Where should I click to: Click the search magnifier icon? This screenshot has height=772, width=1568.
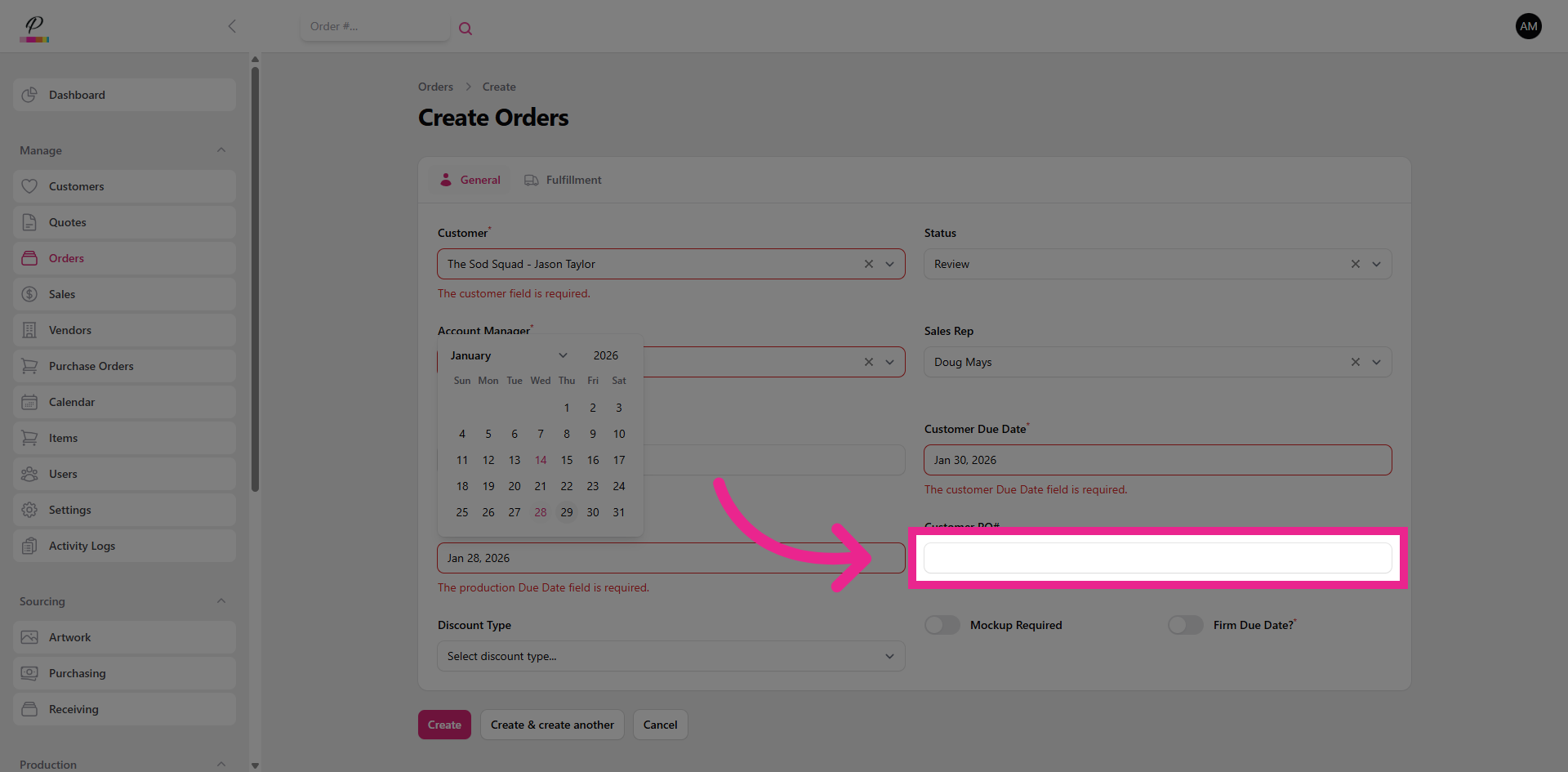click(465, 29)
